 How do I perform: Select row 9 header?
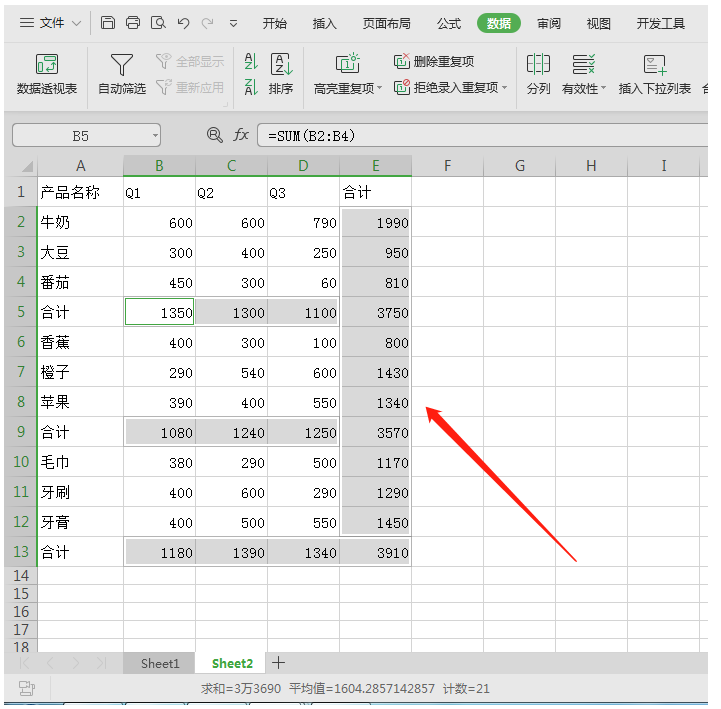tap(21, 432)
